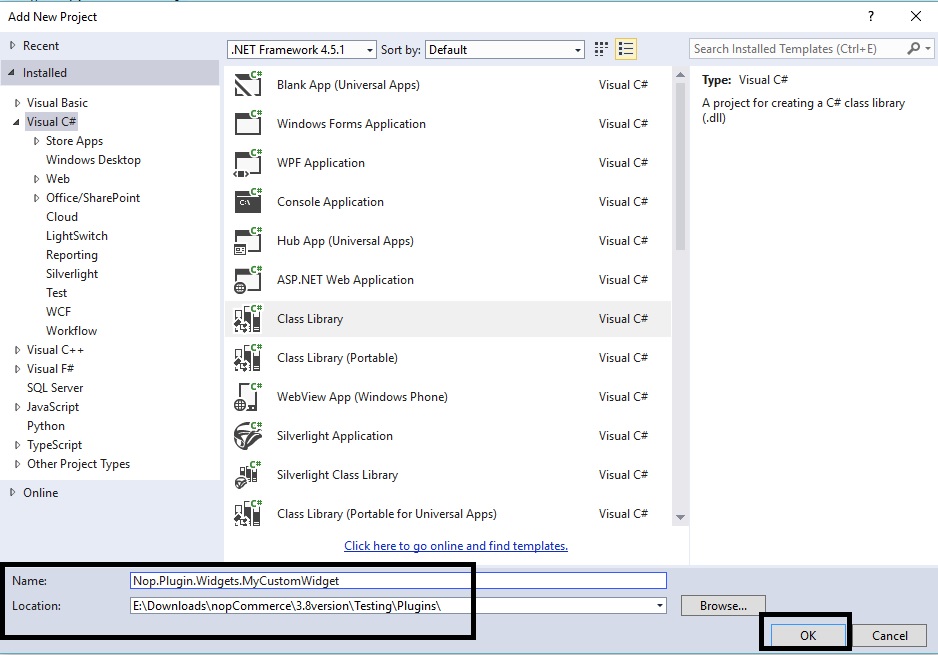Open the Sort by dropdown
Screen dimensions: 938x655
coord(577,50)
